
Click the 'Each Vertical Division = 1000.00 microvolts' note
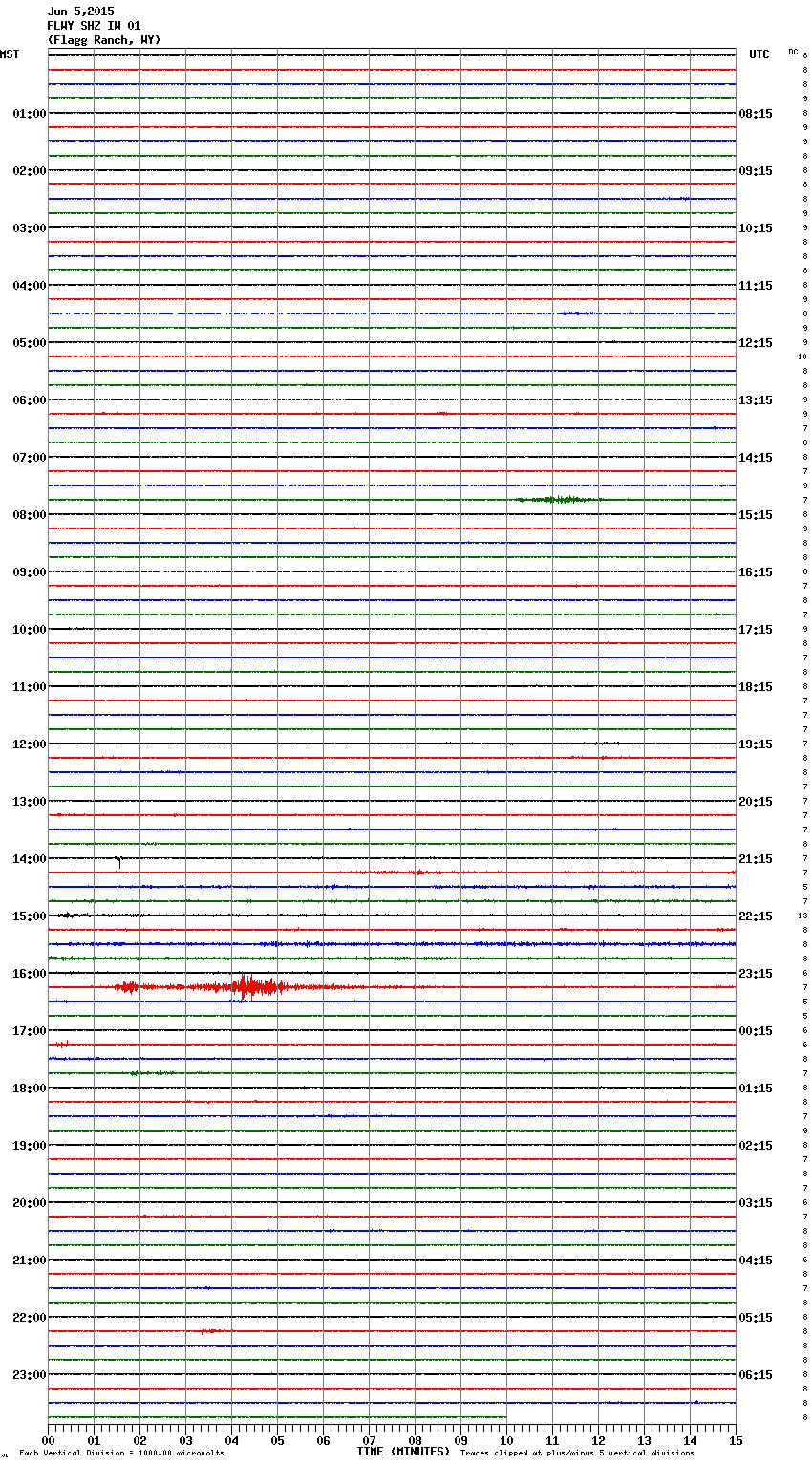pos(121,1454)
